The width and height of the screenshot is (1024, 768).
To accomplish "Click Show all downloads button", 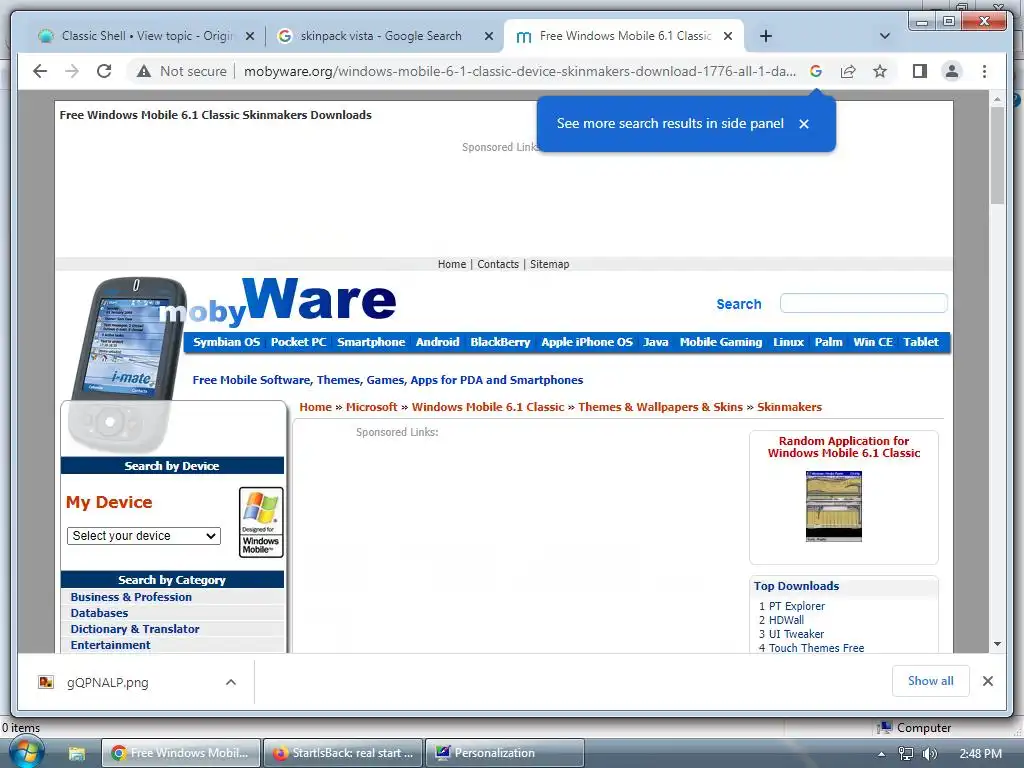I will (x=931, y=681).
